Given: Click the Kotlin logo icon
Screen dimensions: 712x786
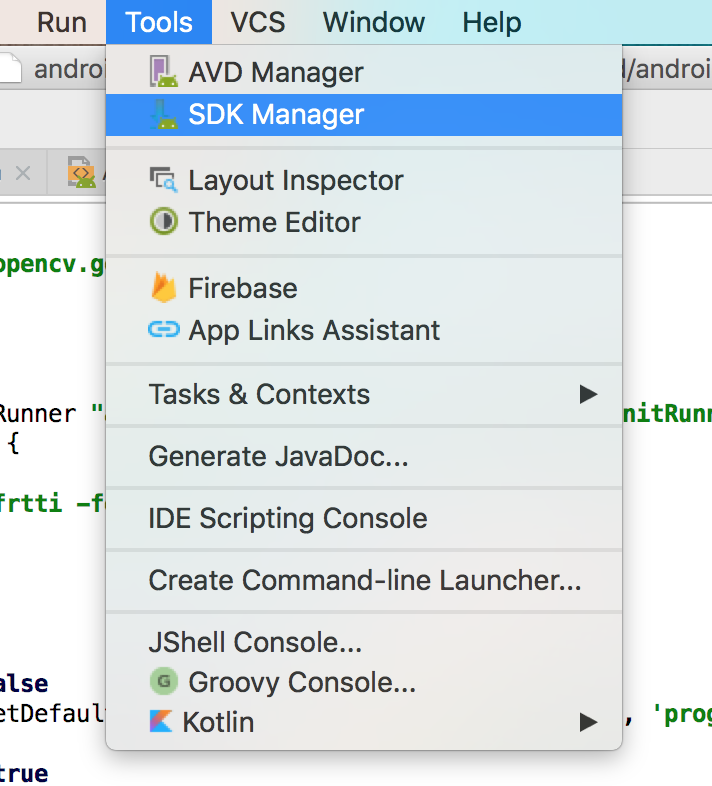Looking at the screenshot, I should pyautogui.click(x=161, y=721).
